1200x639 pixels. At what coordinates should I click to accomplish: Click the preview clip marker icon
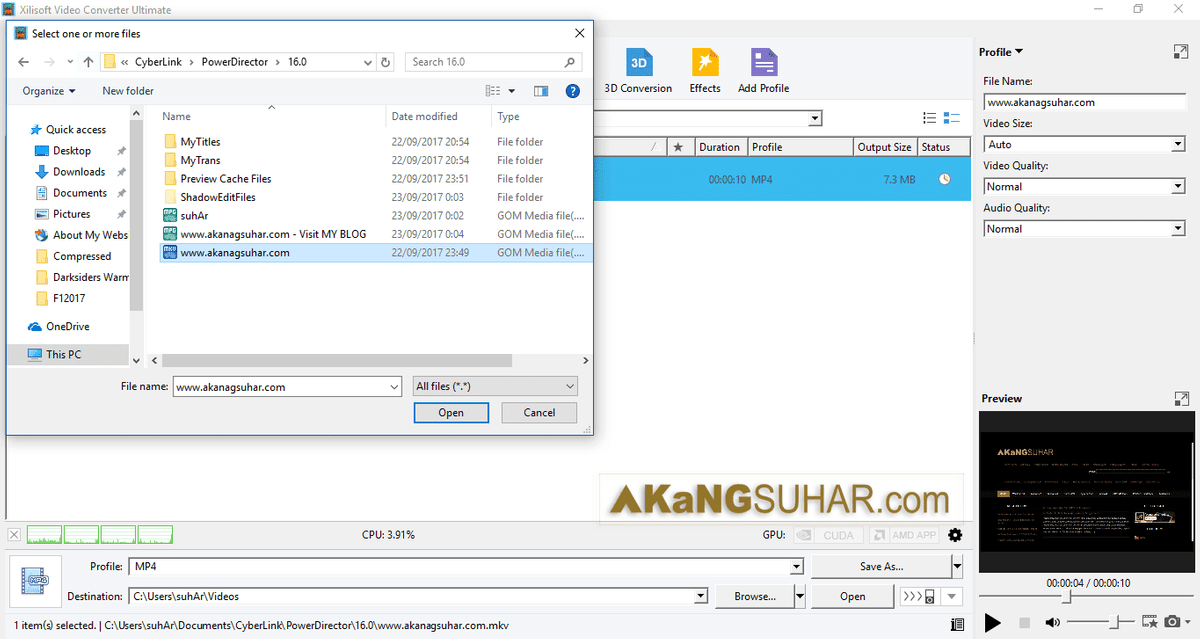[1149, 622]
